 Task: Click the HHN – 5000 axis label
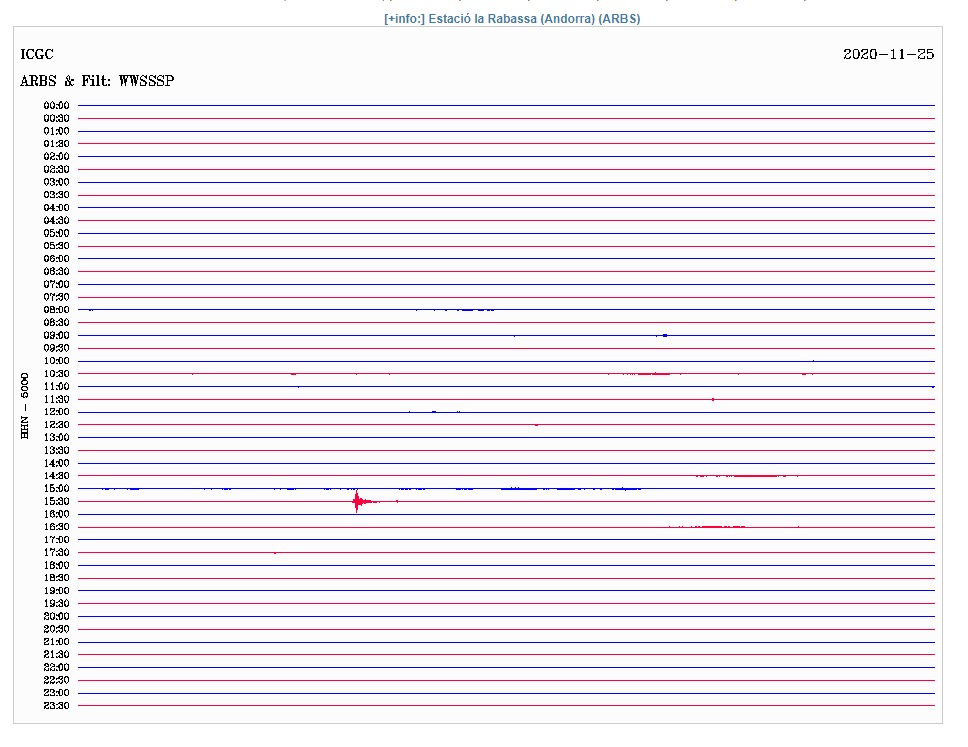[24, 405]
